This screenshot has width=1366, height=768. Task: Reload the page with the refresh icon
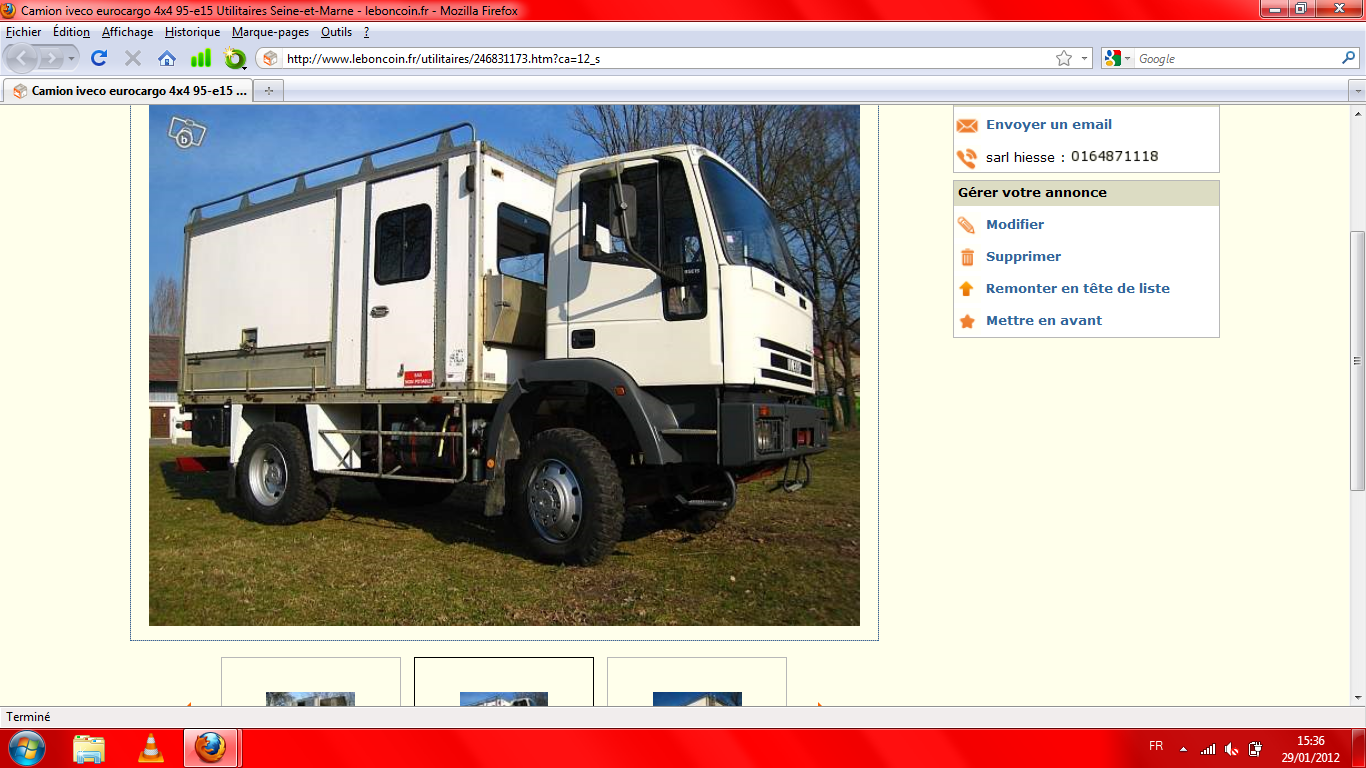99,58
